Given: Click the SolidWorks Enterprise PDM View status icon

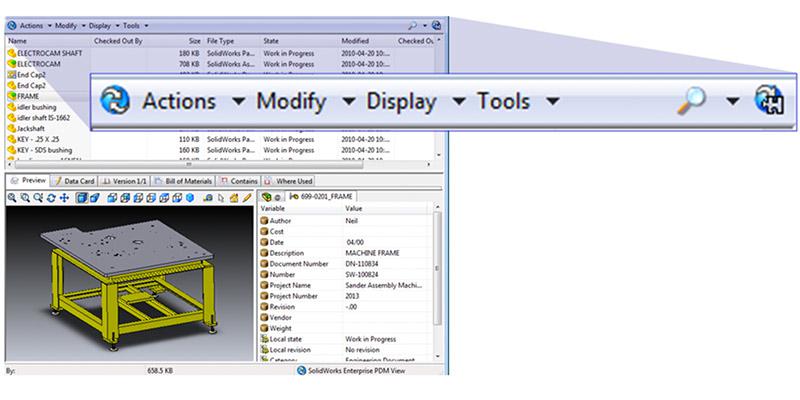Looking at the screenshot, I should (302, 371).
